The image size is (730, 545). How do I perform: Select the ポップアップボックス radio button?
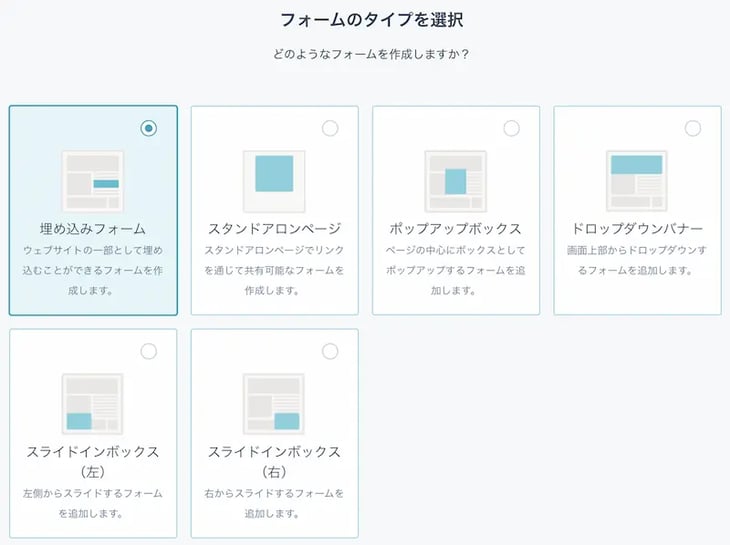pyautogui.click(x=511, y=128)
